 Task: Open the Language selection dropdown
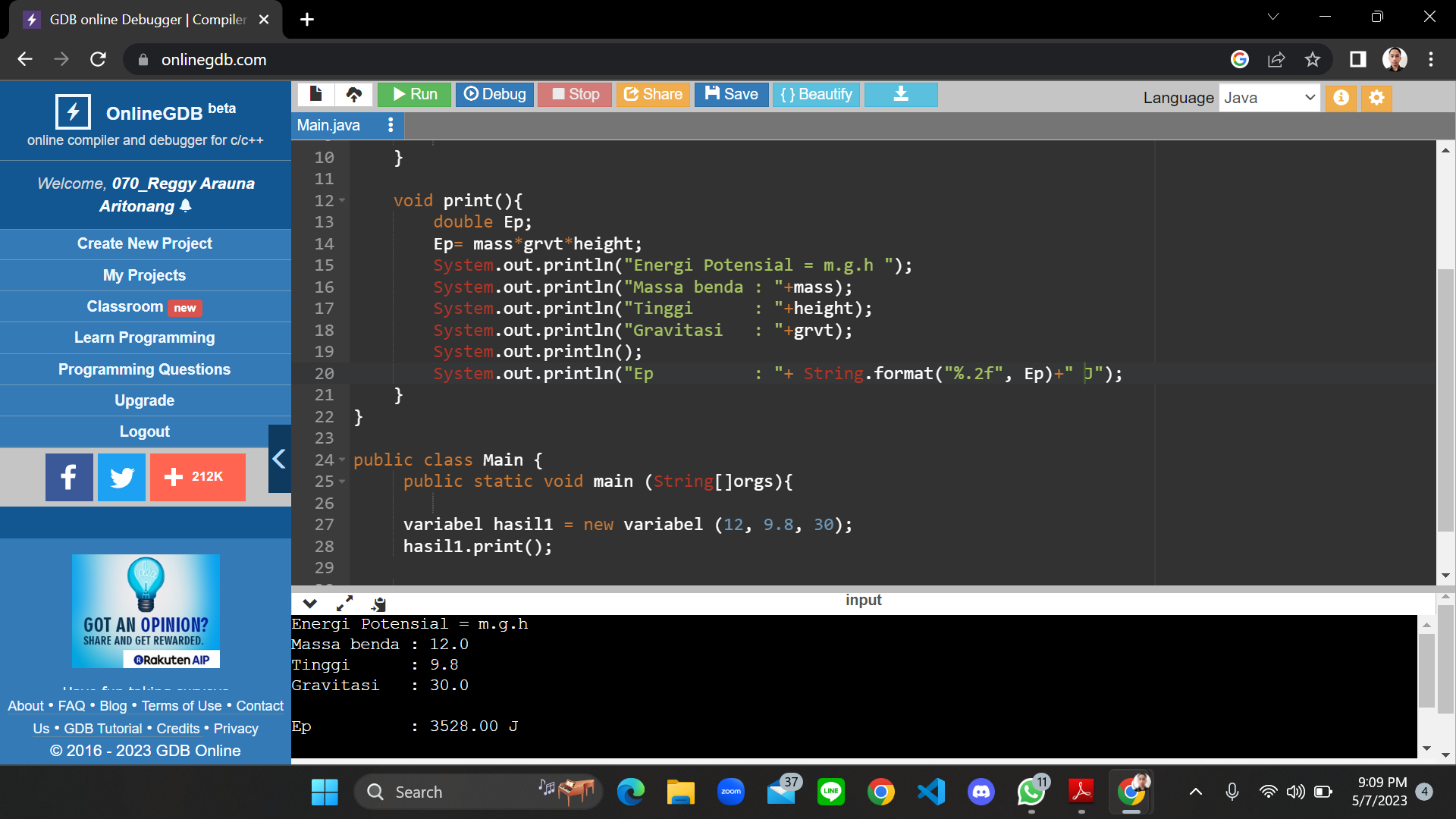tap(1269, 97)
